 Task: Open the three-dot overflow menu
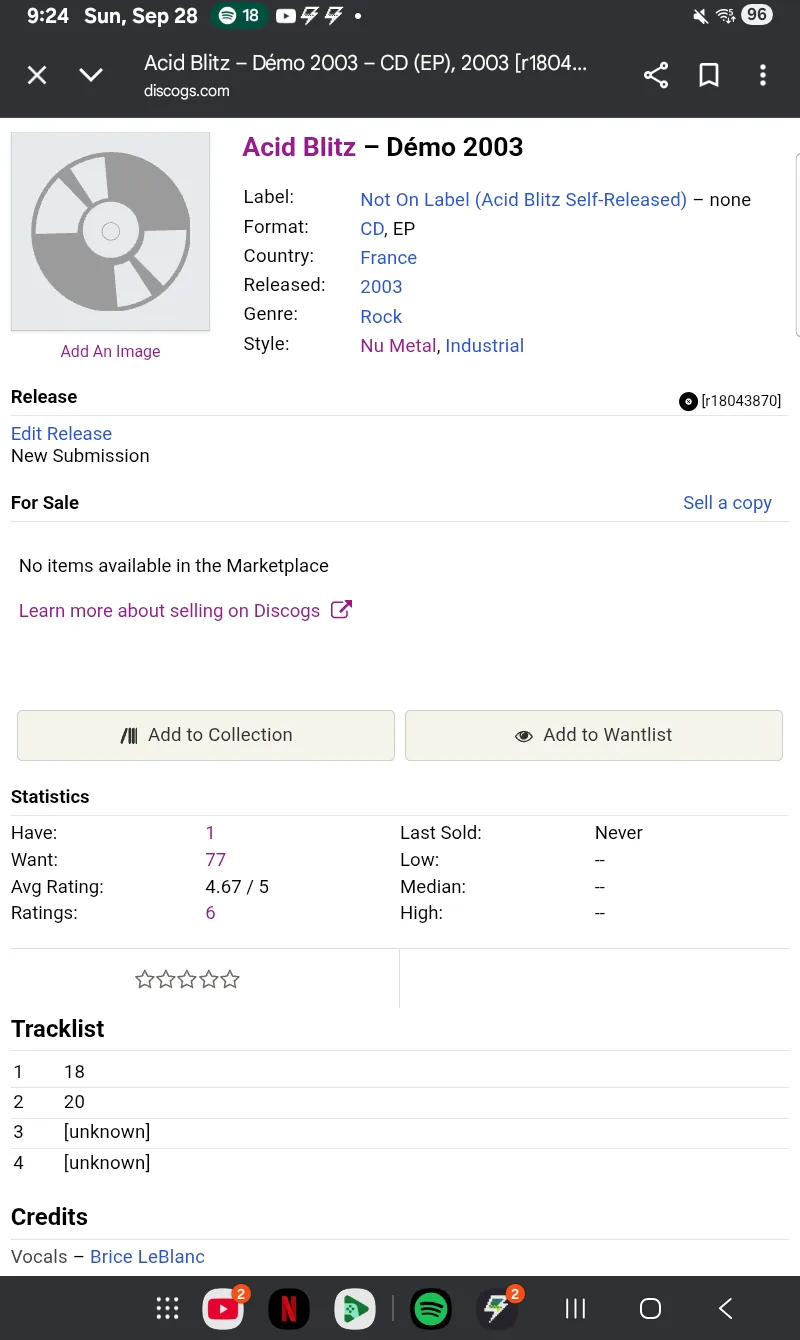pos(762,75)
